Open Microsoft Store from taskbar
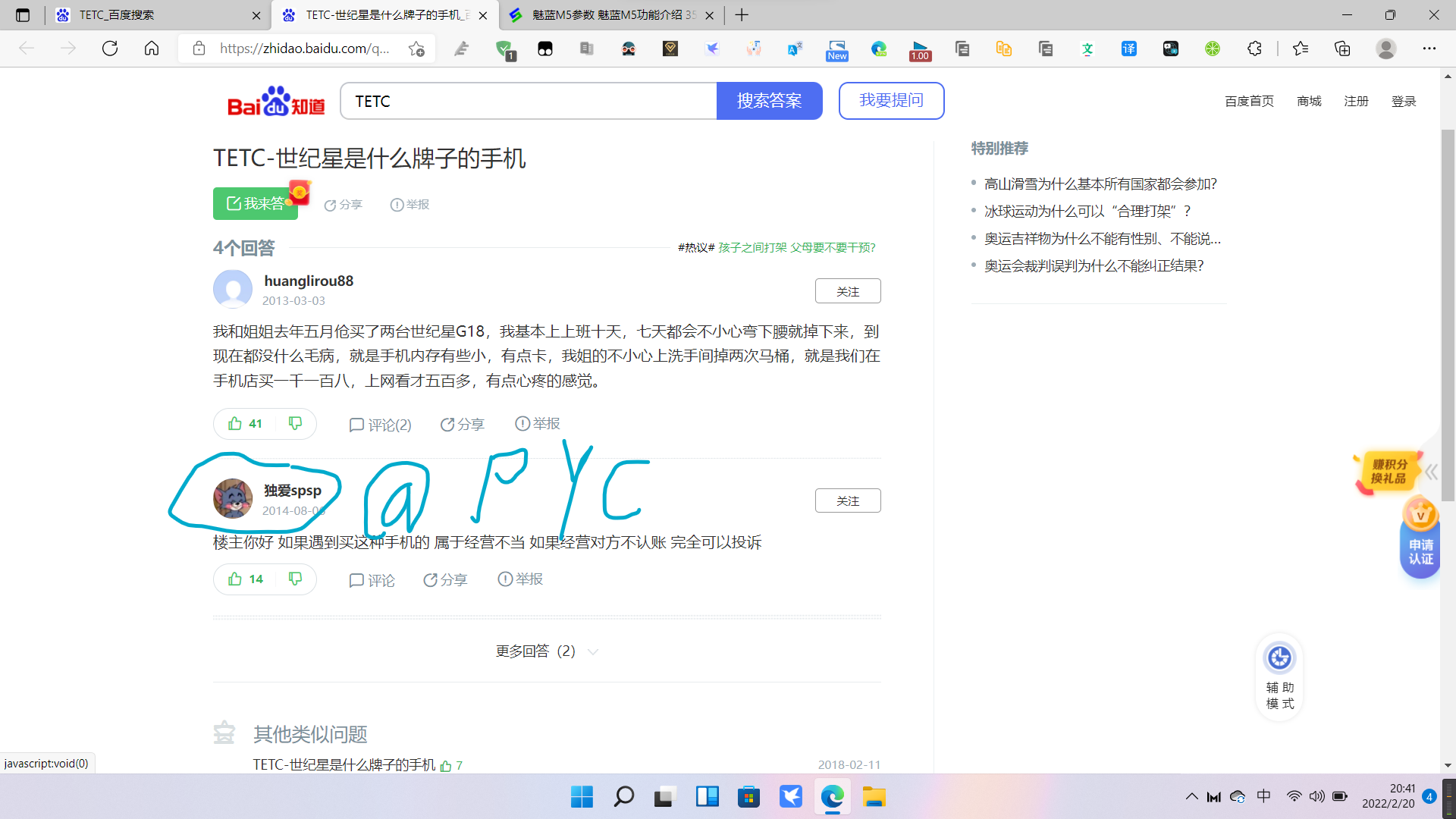Screen dimensions: 1456x819 pos(748,797)
